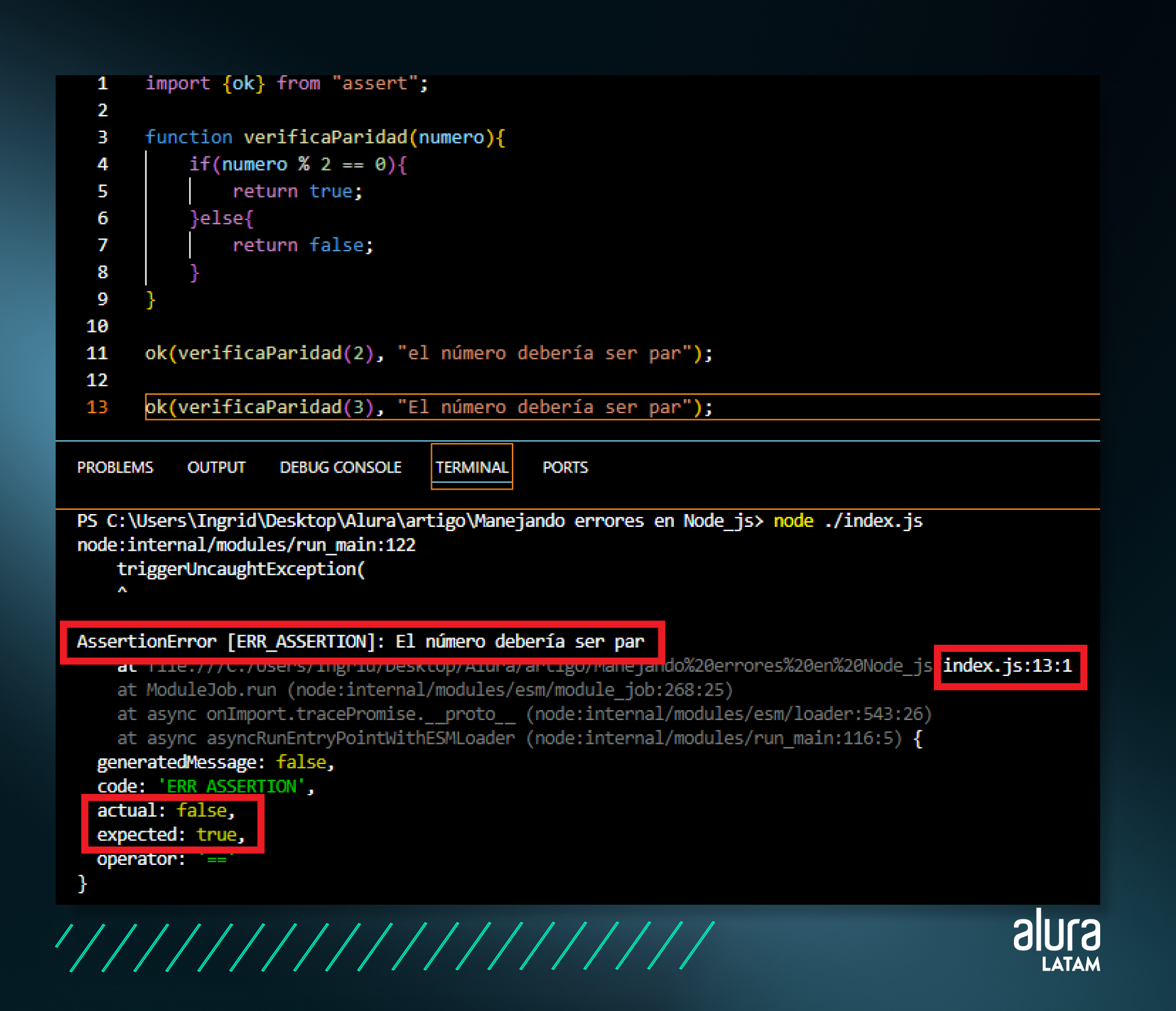The image size is (1176, 1011).
Task: Click the 'onImport.tracePromise.__proto__' stack line
Action: (524, 714)
